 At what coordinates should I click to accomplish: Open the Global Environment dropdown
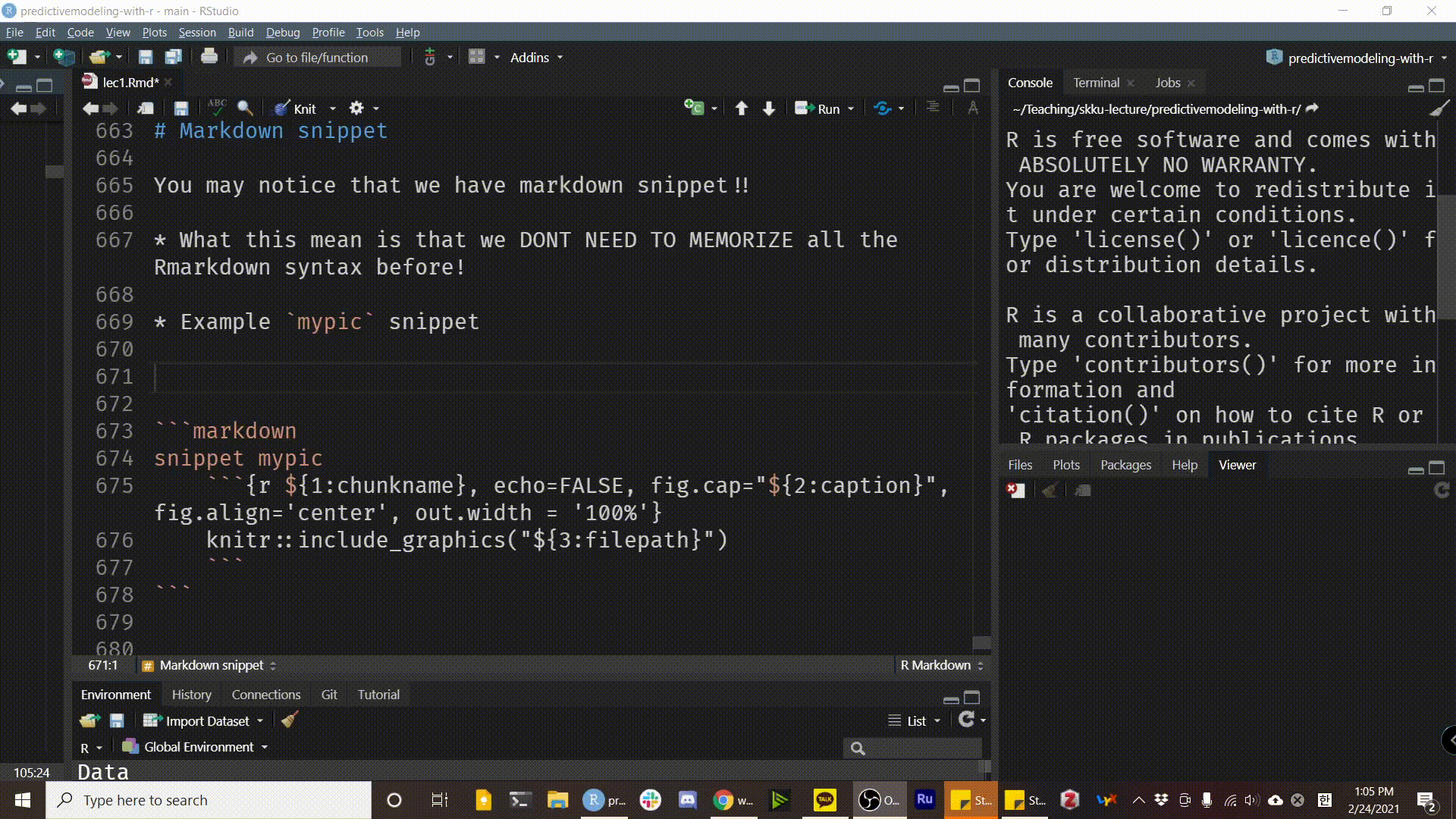pyautogui.click(x=196, y=747)
